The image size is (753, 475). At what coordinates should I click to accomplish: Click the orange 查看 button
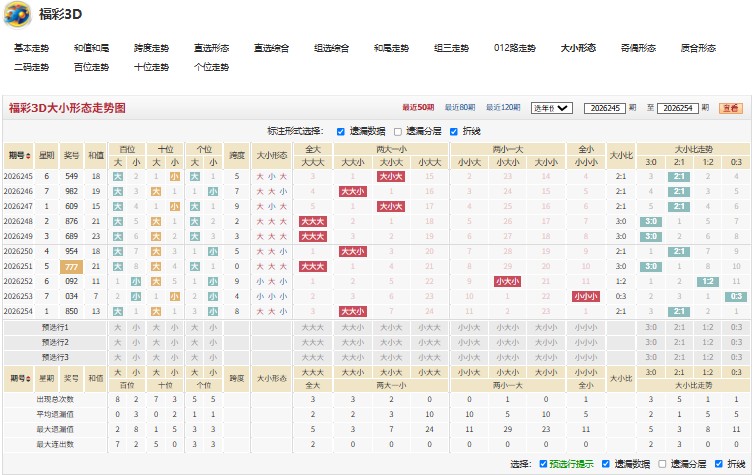point(730,108)
